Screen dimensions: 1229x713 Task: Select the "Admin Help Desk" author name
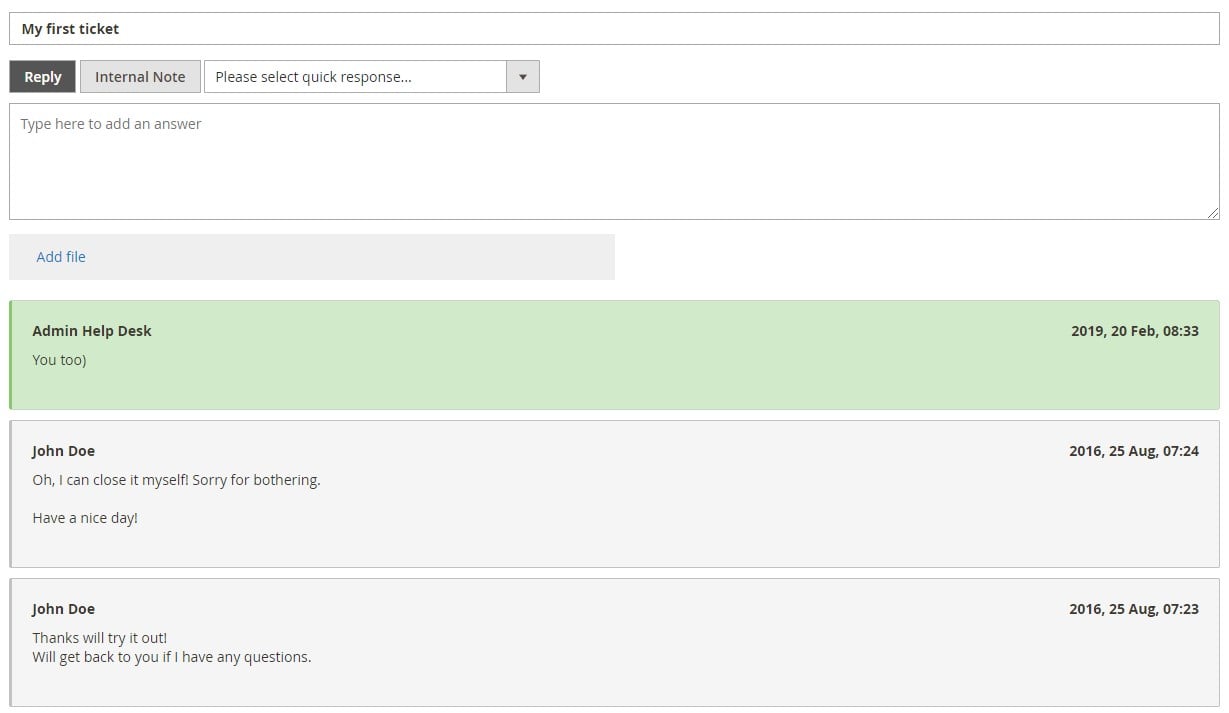coord(92,331)
